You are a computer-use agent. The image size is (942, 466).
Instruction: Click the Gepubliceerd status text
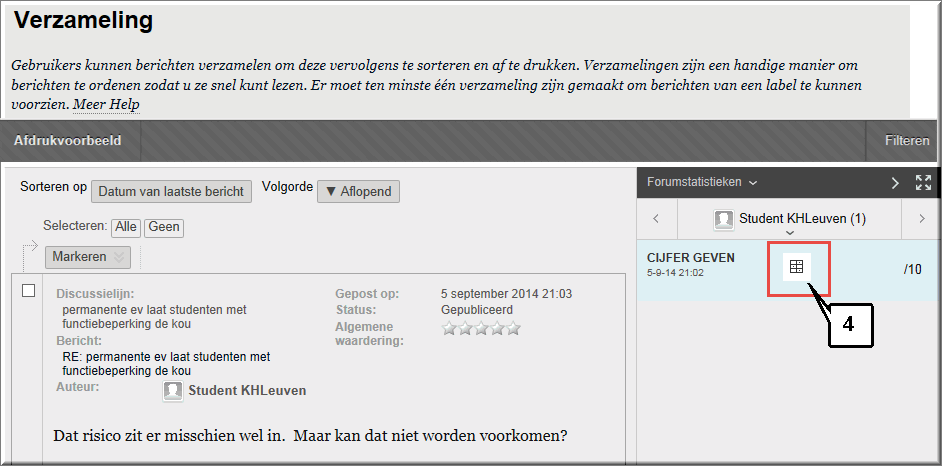pos(477,310)
